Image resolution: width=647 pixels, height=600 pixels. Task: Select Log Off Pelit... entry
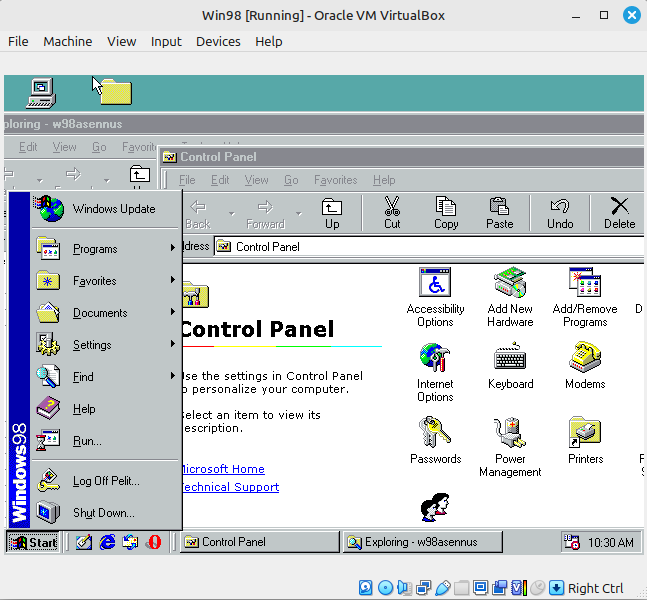click(106, 481)
